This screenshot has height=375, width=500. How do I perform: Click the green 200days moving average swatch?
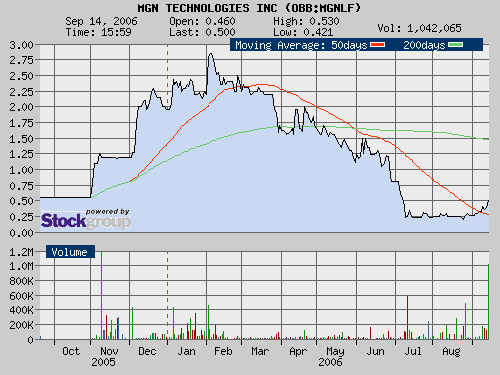[x=455, y=45]
